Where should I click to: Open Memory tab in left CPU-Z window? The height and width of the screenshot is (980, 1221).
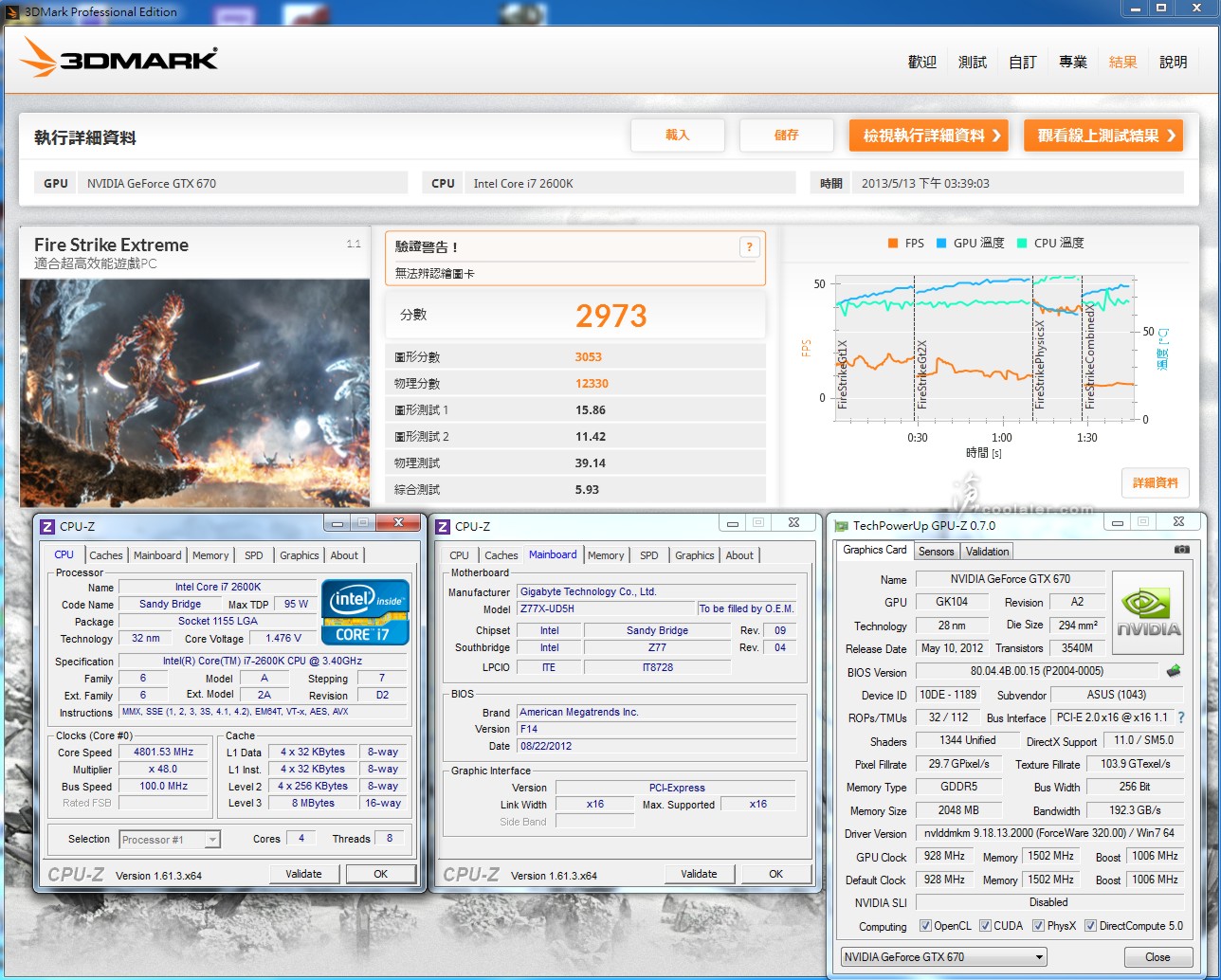click(x=210, y=555)
